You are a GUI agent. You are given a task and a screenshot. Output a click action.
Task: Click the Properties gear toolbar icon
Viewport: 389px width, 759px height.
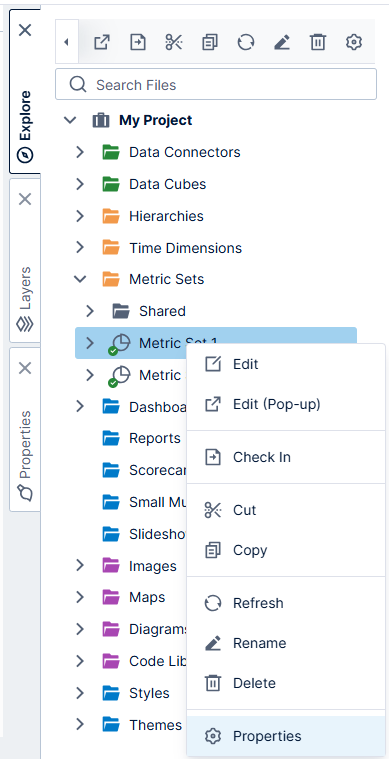354,43
